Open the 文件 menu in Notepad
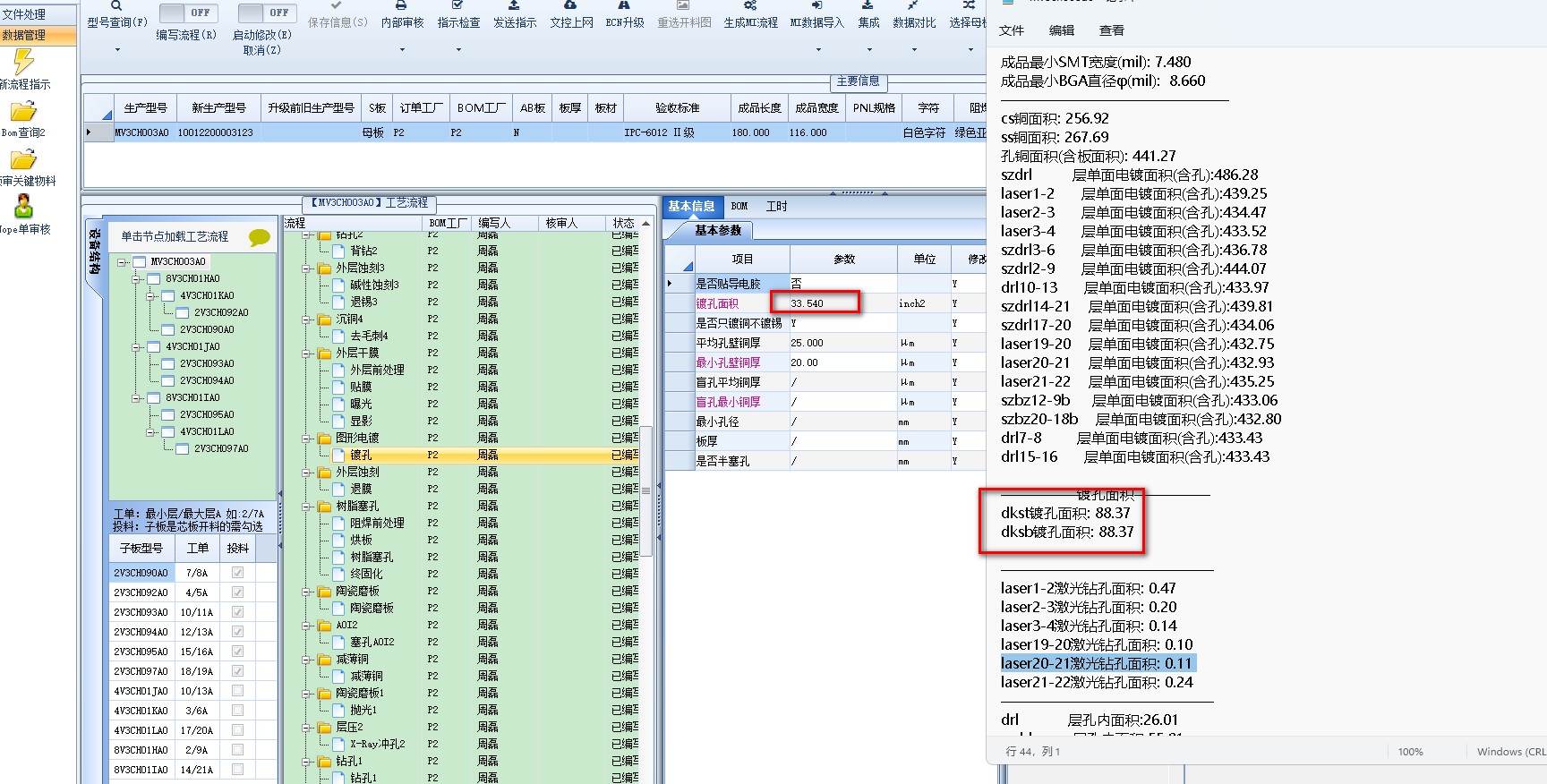The width and height of the screenshot is (1547, 784). click(1012, 30)
